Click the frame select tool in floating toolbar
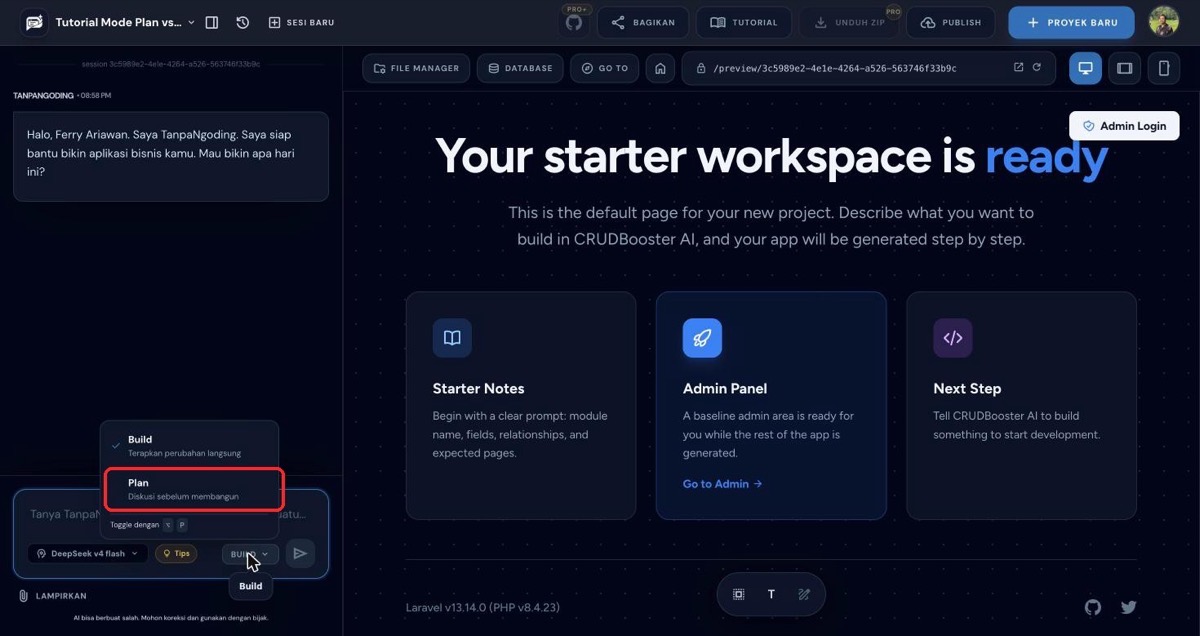The width and height of the screenshot is (1200, 636). (x=739, y=594)
